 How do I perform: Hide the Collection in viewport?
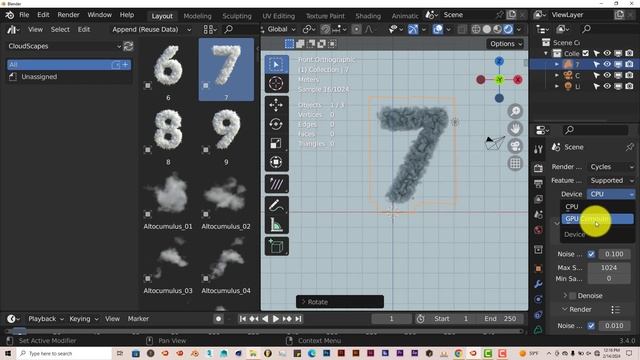[x=607, y=53]
